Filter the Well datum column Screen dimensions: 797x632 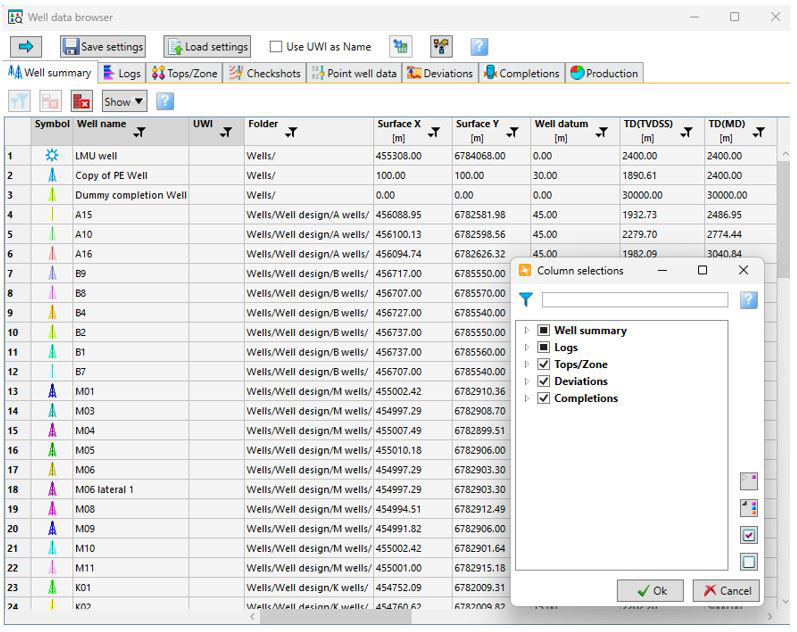602,133
